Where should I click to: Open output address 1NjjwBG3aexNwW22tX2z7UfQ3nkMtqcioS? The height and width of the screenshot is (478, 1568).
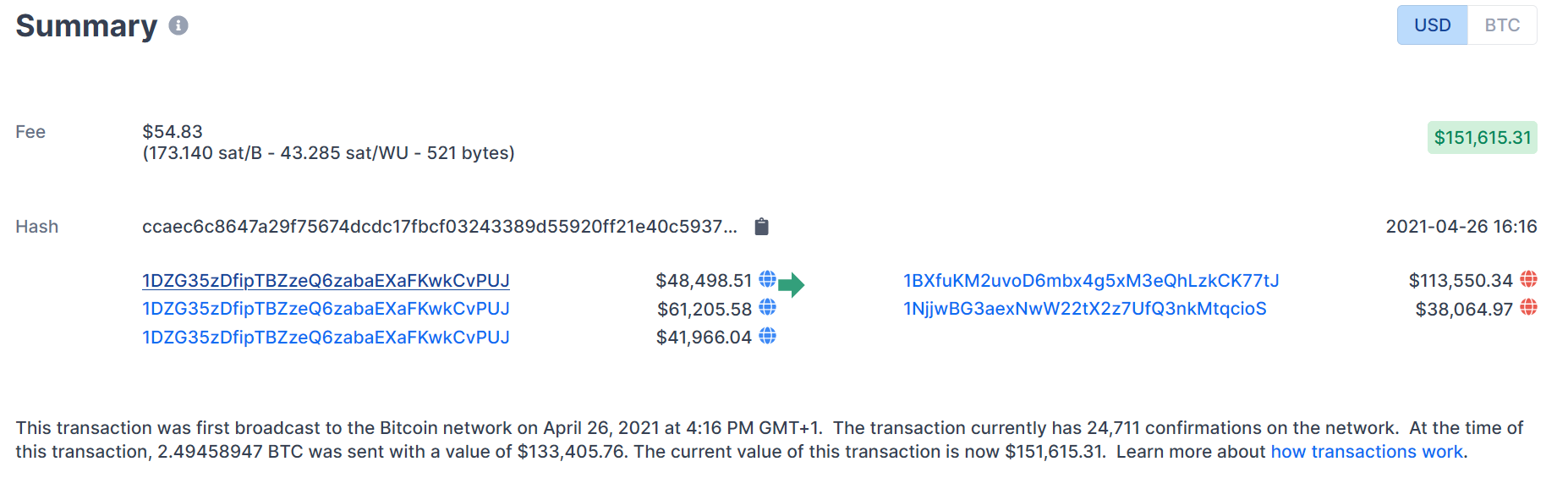pyautogui.click(x=1084, y=309)
